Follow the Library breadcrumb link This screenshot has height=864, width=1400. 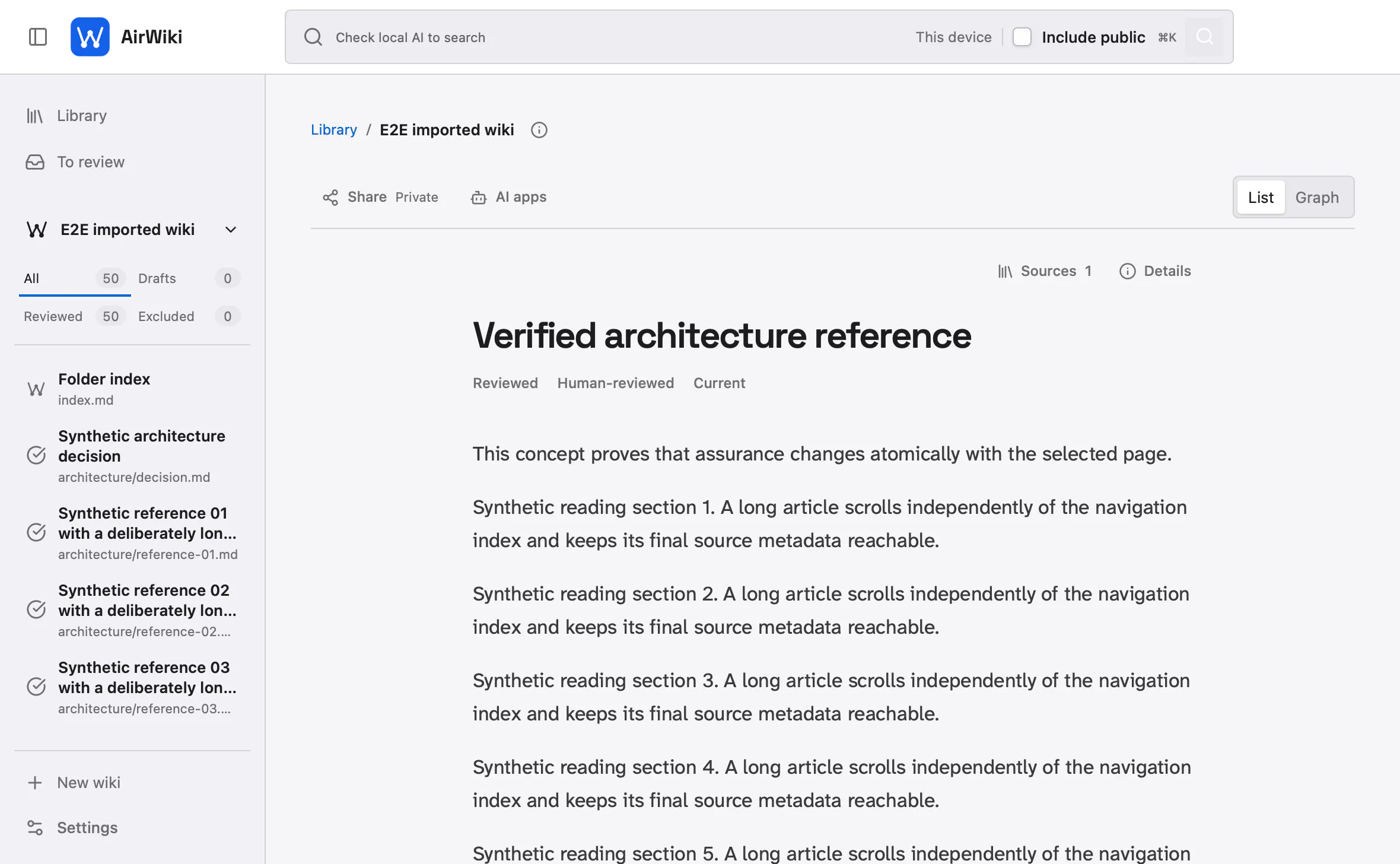pos(334,129)
